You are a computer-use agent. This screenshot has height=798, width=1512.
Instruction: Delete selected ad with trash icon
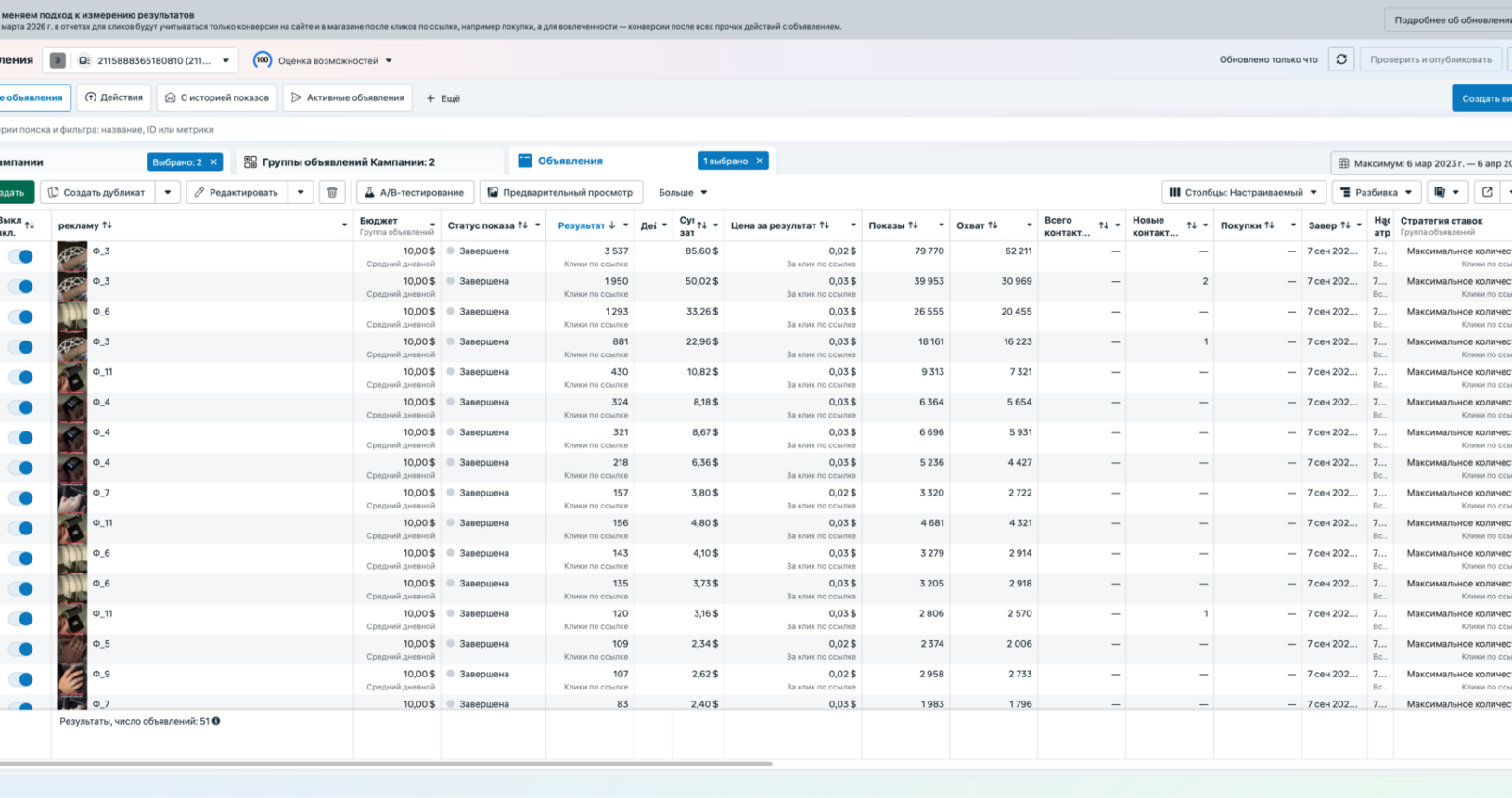[x=332, y=192]
